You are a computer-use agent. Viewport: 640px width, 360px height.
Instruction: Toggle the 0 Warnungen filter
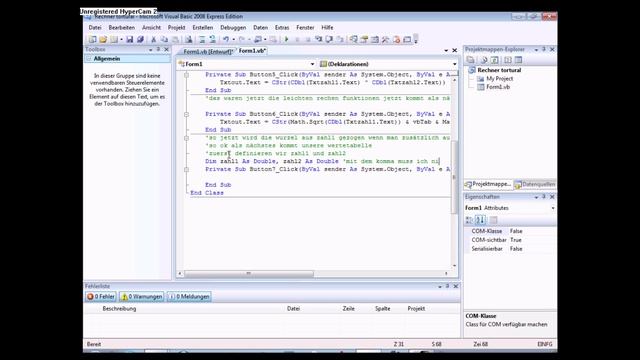(x=142, y=297)
